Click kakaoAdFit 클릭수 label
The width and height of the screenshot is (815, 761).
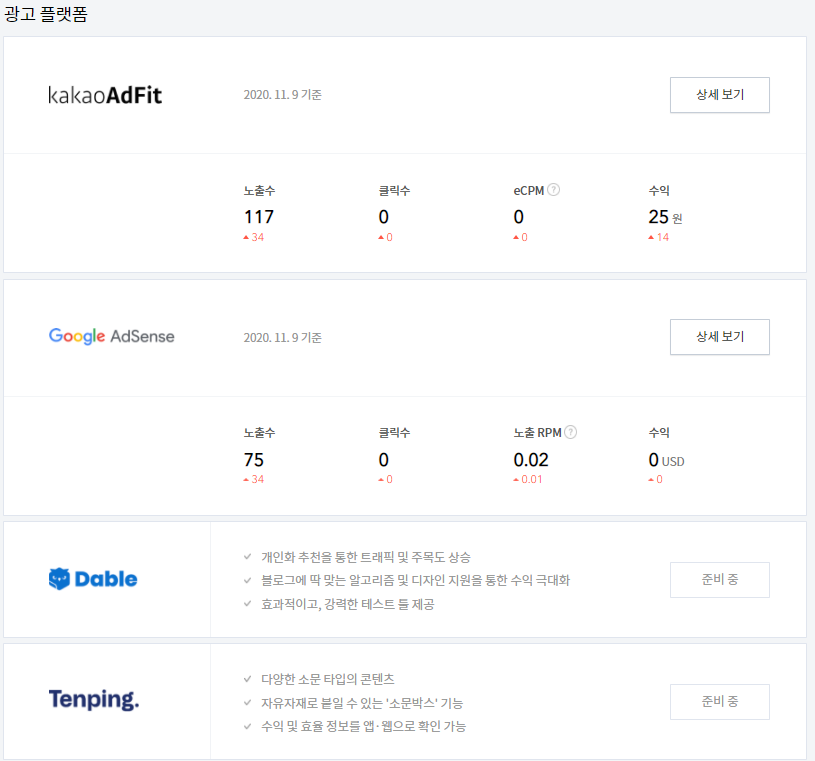395,190
